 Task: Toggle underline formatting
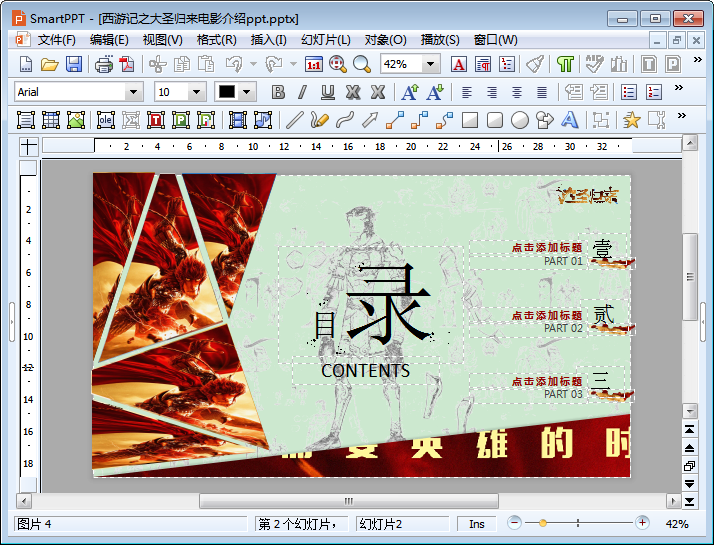(x=327, y=92)
